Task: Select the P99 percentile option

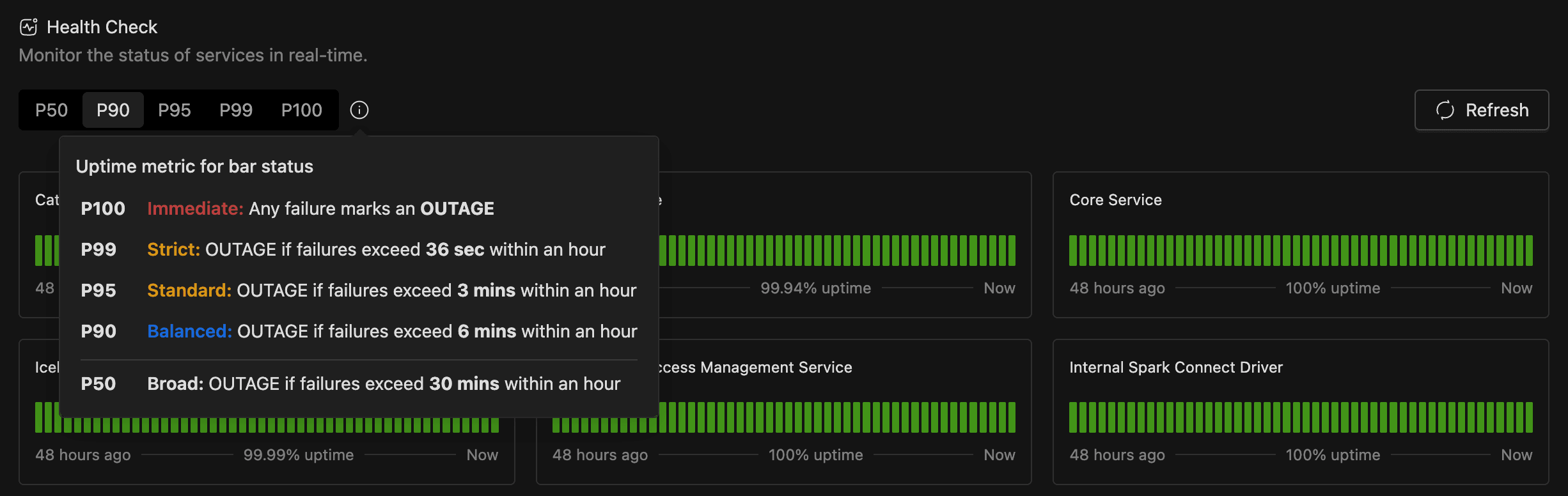Action: [236, 110]
